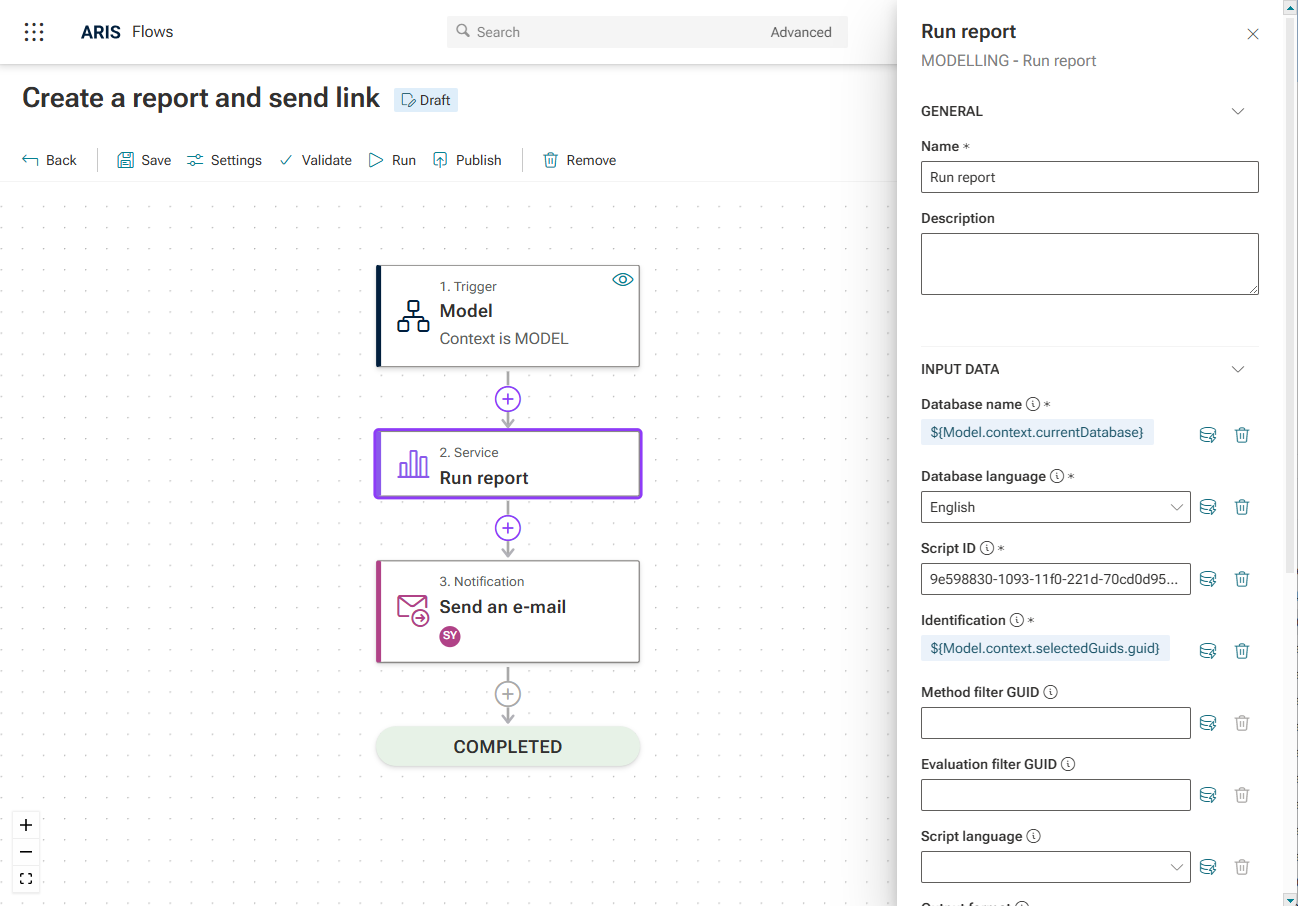This screenshot has width=1298, height=906.
Task: Collapse the INPUT DATA section
Action: 1237,369
